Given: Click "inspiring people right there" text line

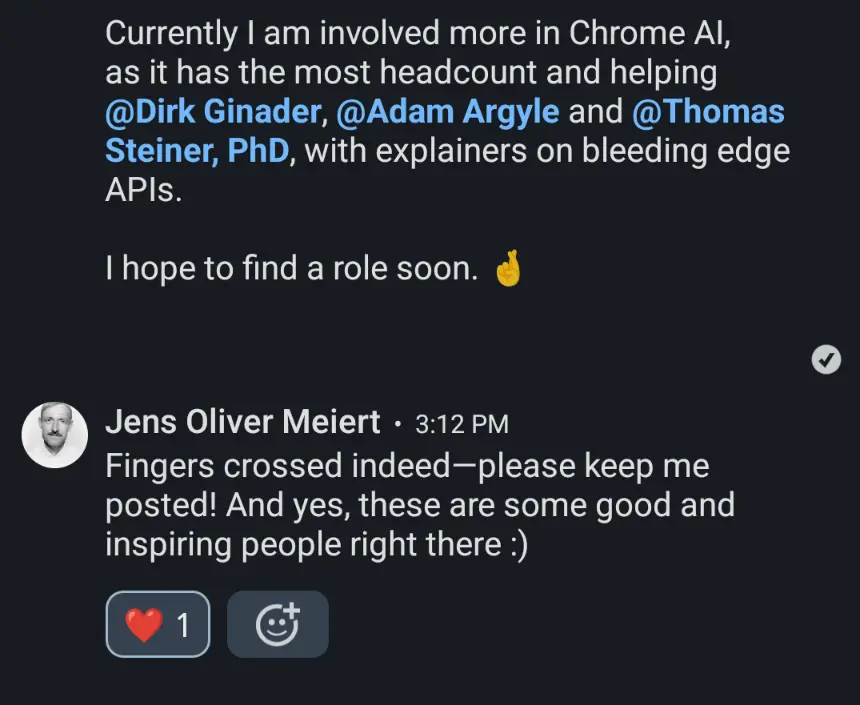Looking at the screenshot, I should pyautogui.click(x=303, y=545).
